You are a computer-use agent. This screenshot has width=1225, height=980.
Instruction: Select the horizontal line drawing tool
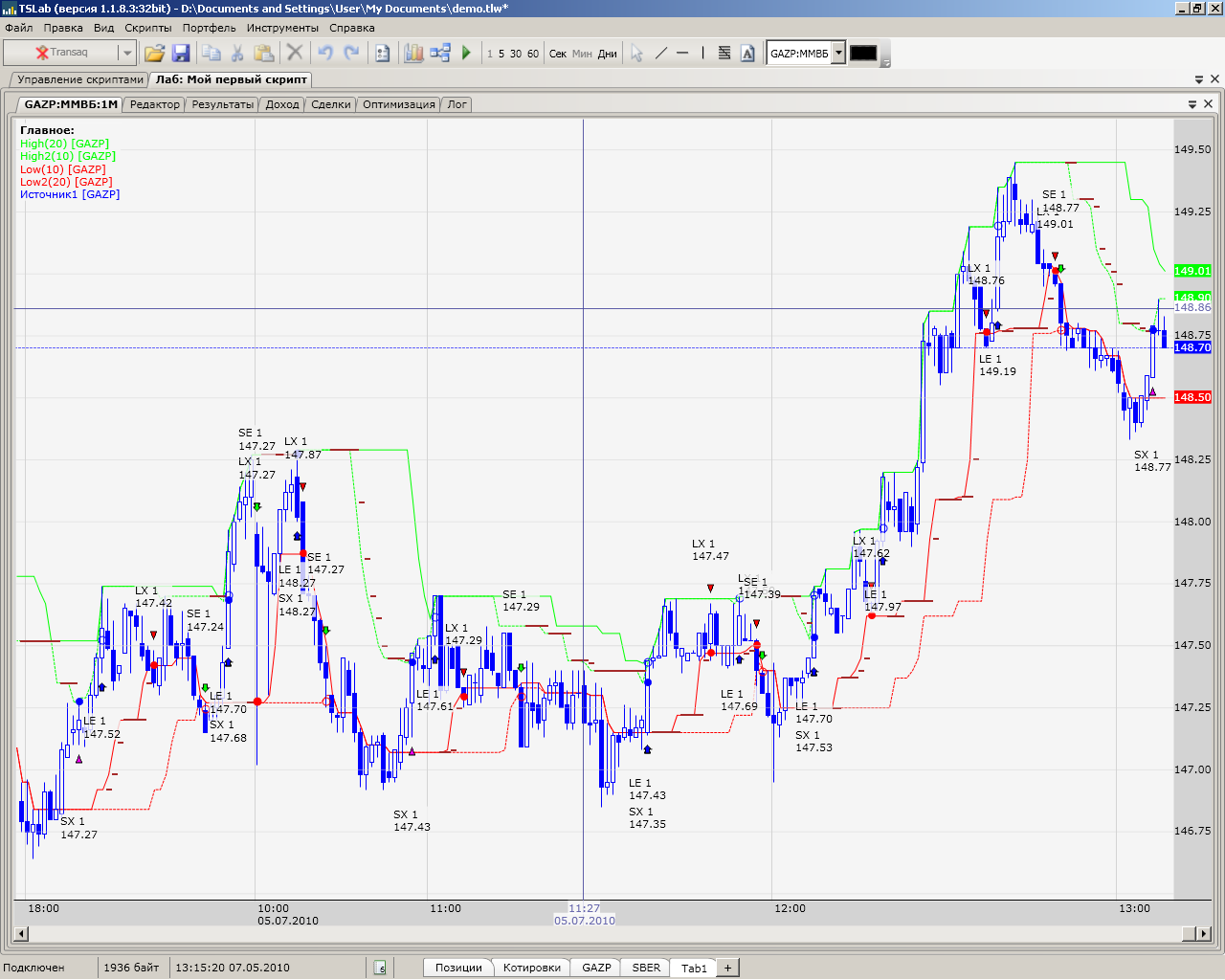tap(682, 53)
